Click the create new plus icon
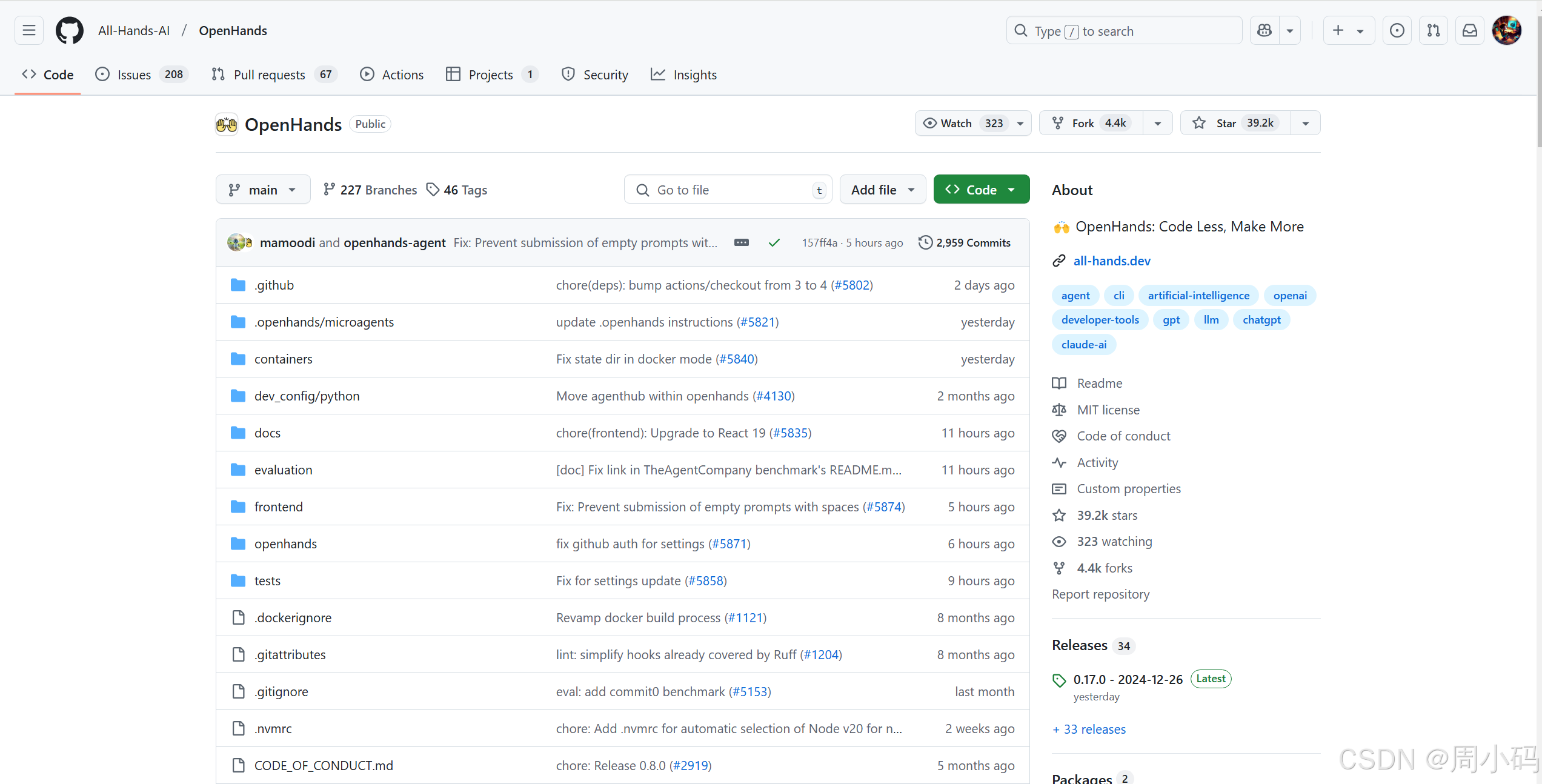 click(1338, 30)
